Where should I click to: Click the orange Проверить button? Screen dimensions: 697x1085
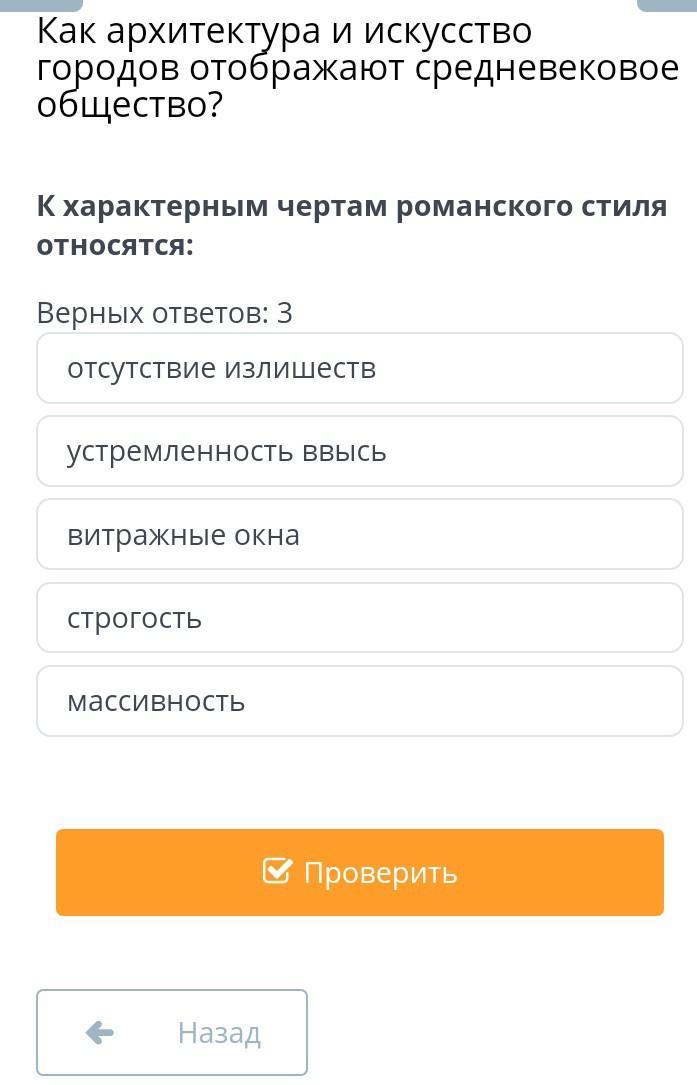[x=359, y=873]
